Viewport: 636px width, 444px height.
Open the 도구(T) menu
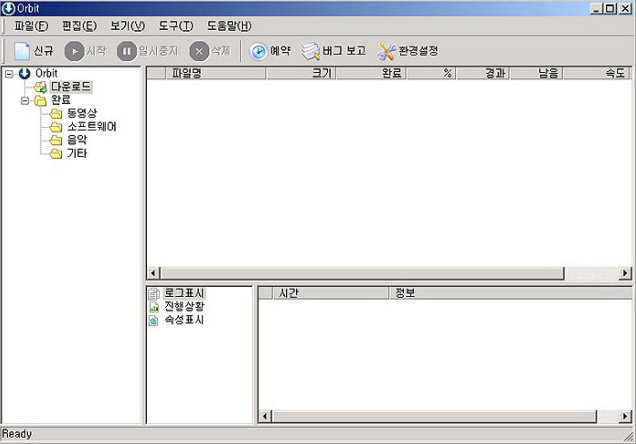[x=176, y=26]
